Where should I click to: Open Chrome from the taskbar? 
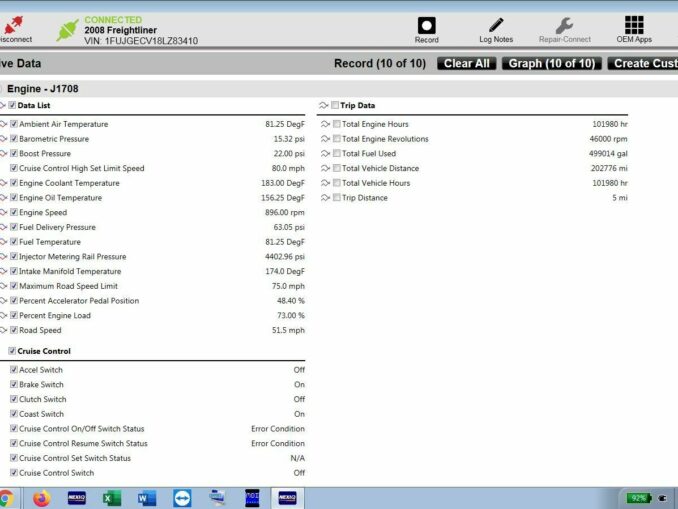click(x=6, y=499)
